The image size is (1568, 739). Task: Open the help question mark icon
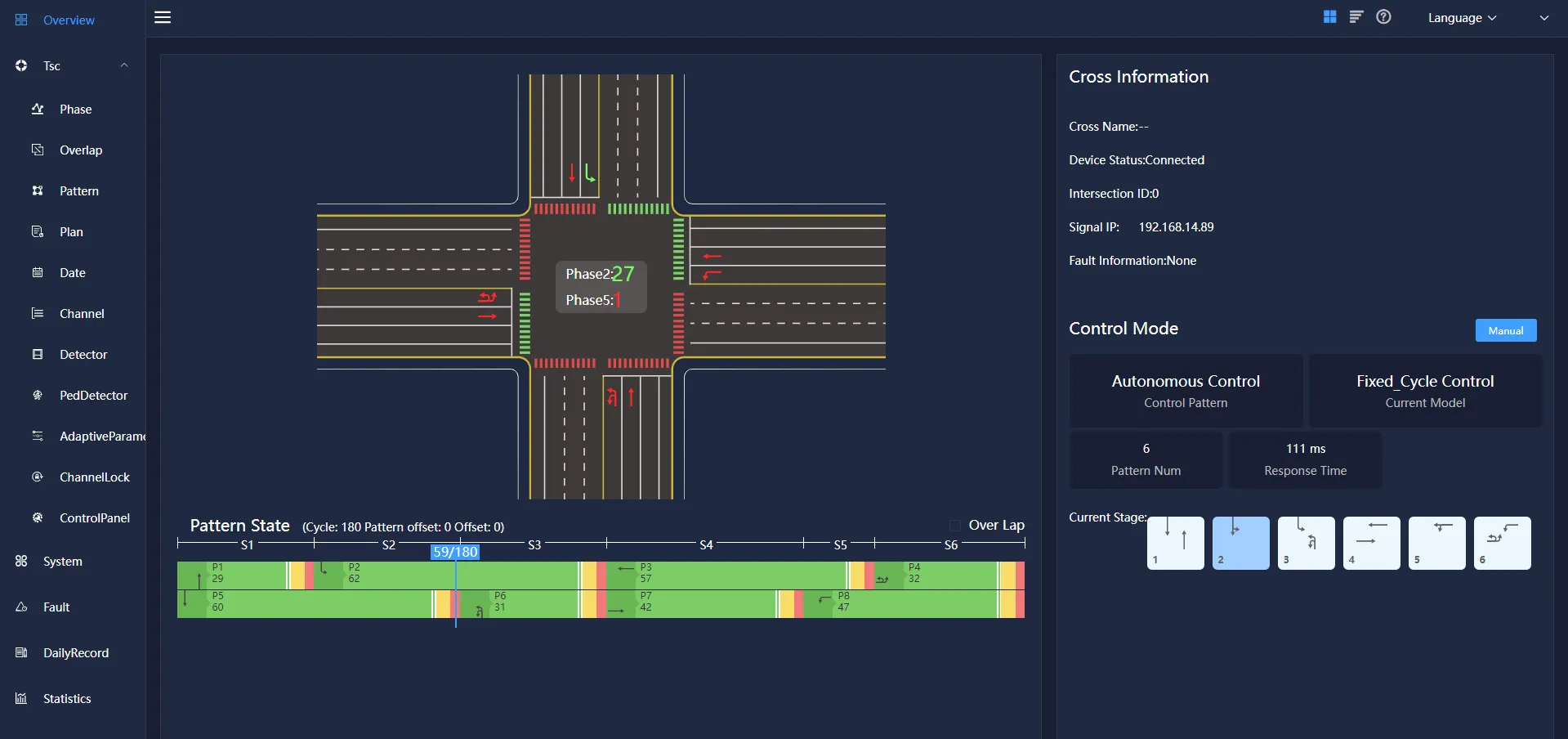click(x=1383, y=17)
